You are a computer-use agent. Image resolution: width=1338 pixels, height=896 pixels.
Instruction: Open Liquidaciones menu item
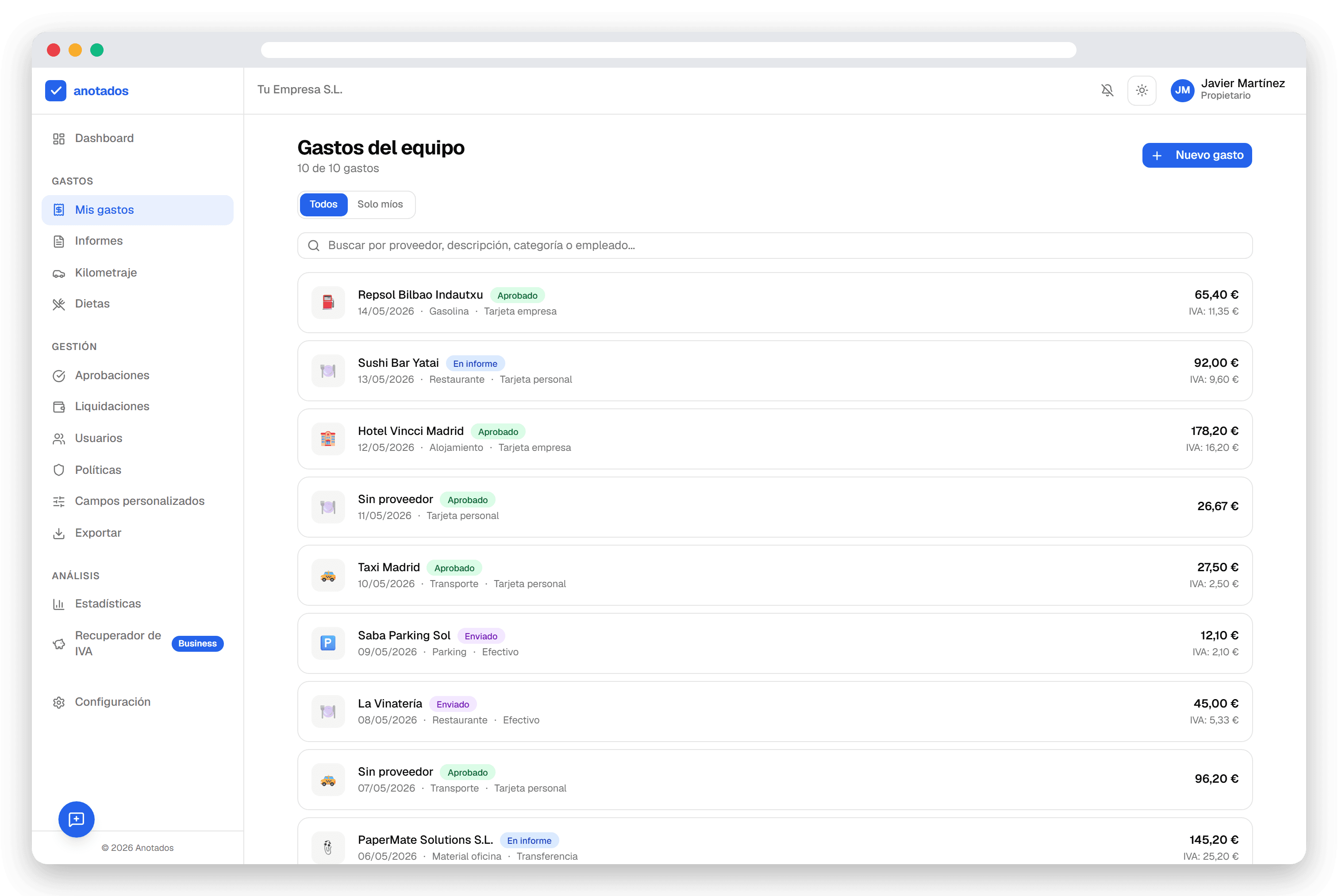click(x=138, y=406)
